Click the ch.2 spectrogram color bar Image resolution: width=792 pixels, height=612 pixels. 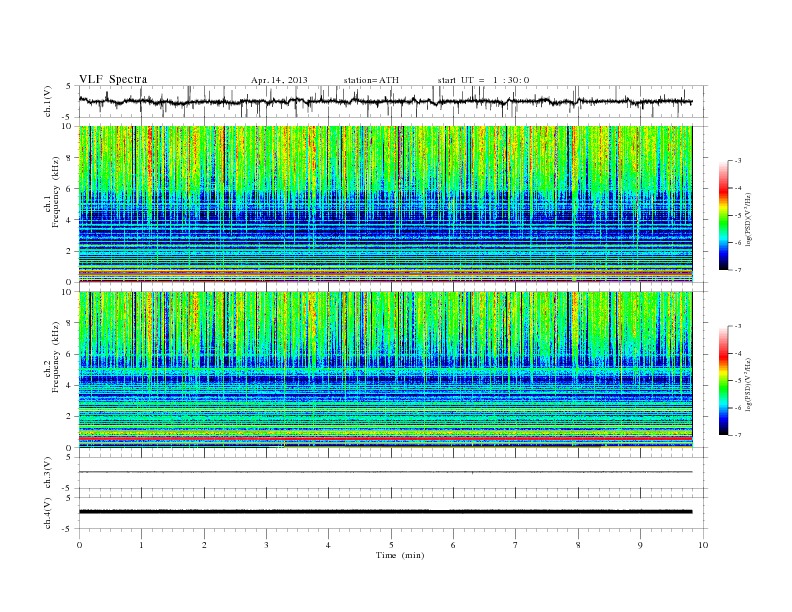pos(723,380)
